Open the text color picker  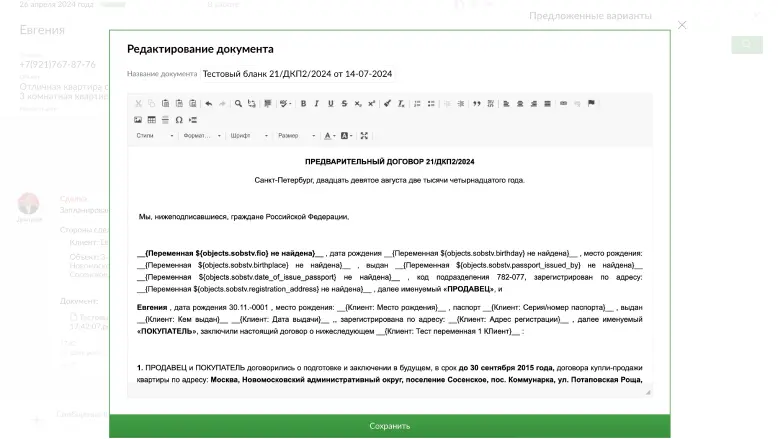coord(330,136)
